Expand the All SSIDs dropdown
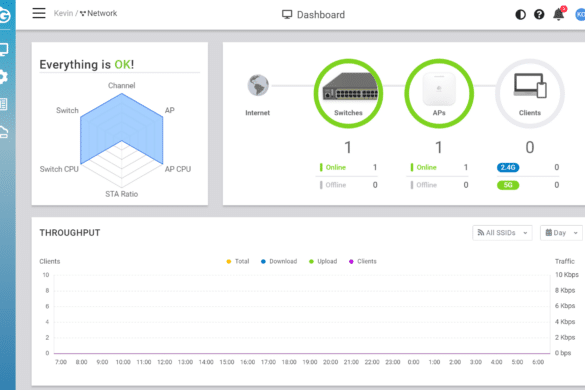 pyautogui.click(x=502, y=233)
